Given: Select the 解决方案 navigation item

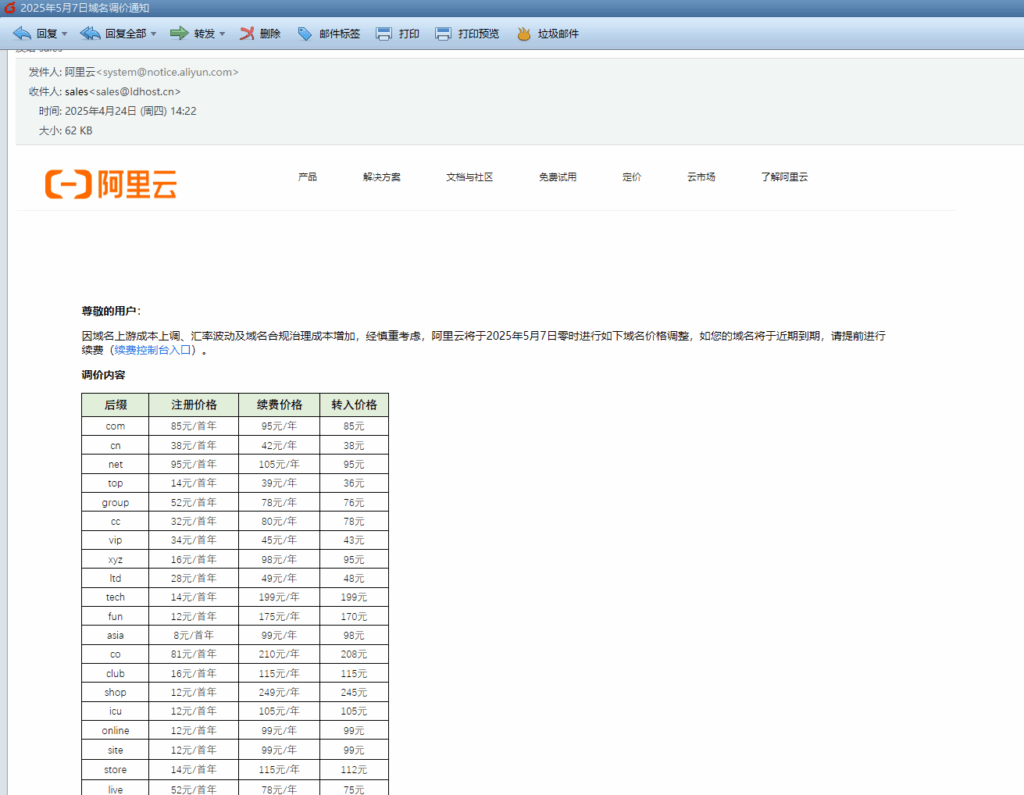Looking at the screenshot, I should click(382, 177).
